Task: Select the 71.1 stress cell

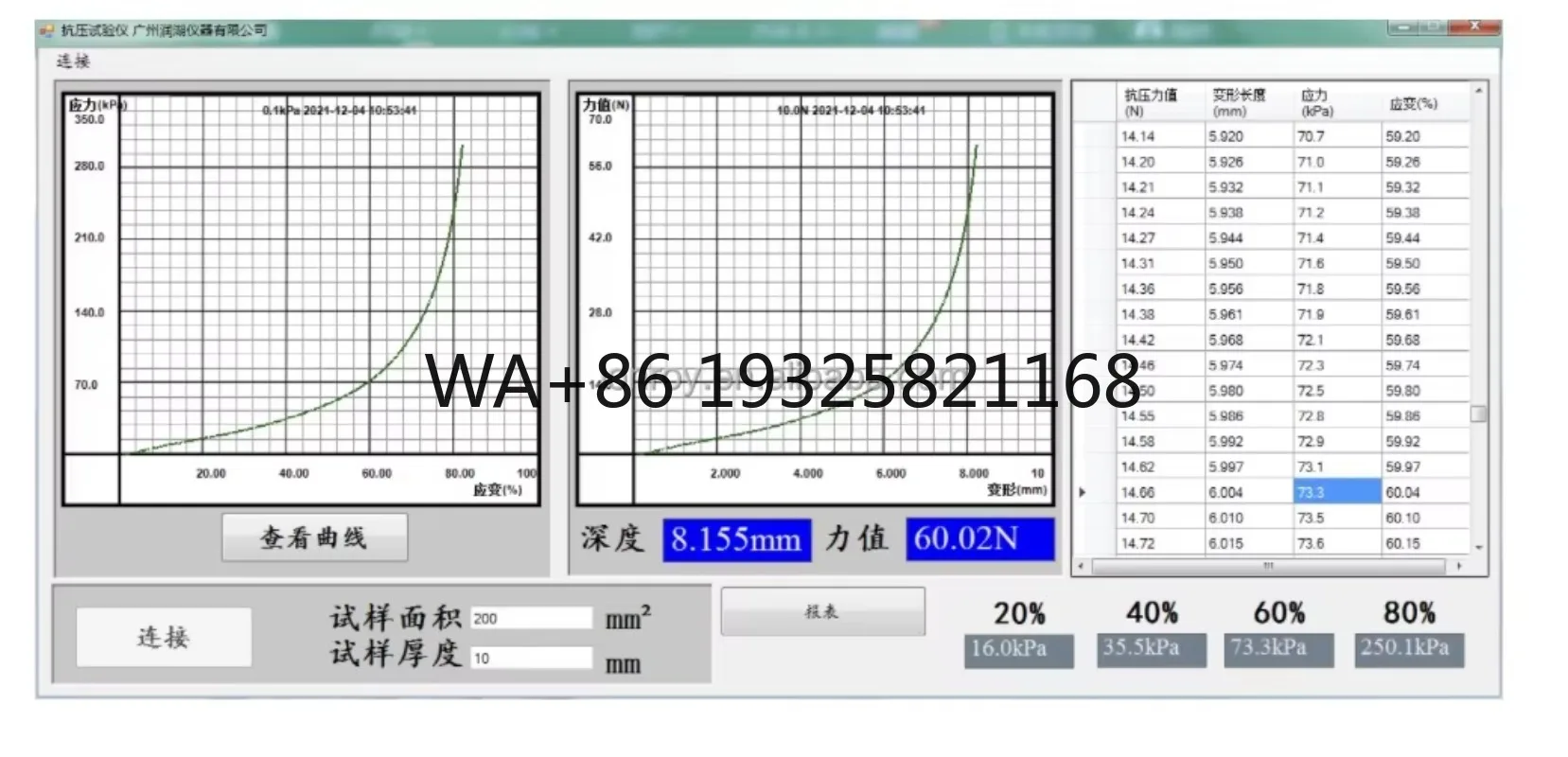Action: coord(1337,187)
